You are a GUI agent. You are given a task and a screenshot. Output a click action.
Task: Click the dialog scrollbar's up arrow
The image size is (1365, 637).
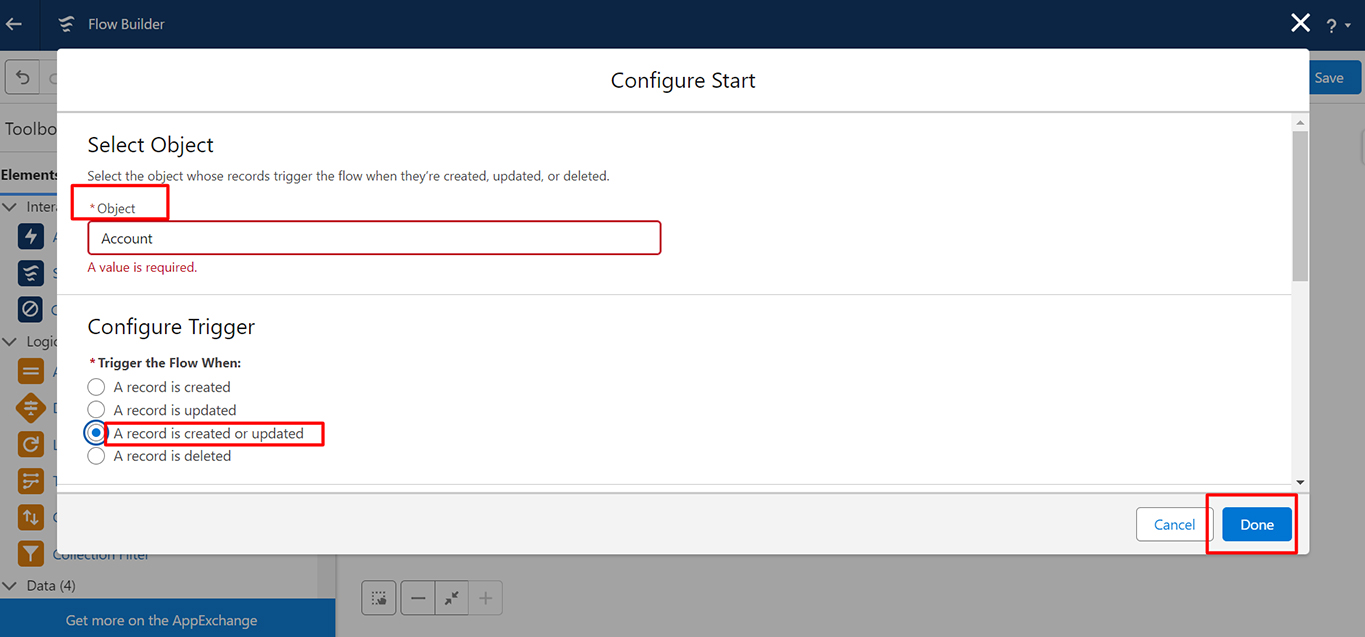coord(1300,123)
